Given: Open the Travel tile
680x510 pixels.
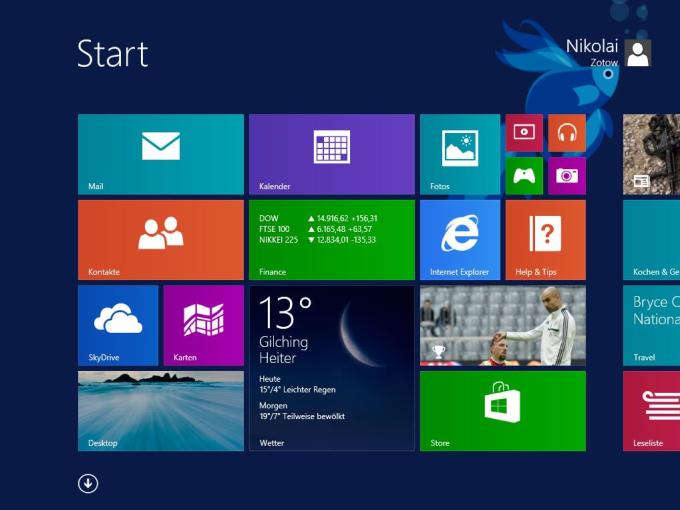Looking at the screenshot, I should click(x=651, y=326).
